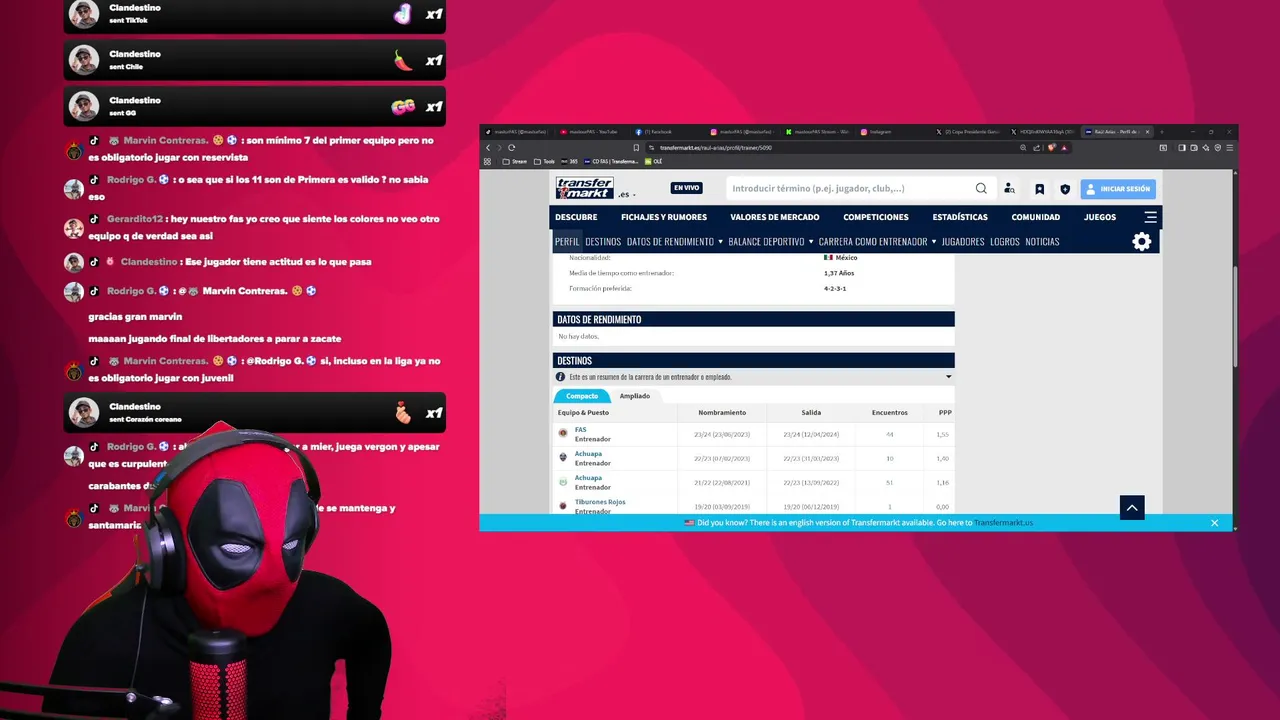Open the bookmark watchlist icon
The height and width of the screenshot is (720, 1280).
pos(1039,188)
